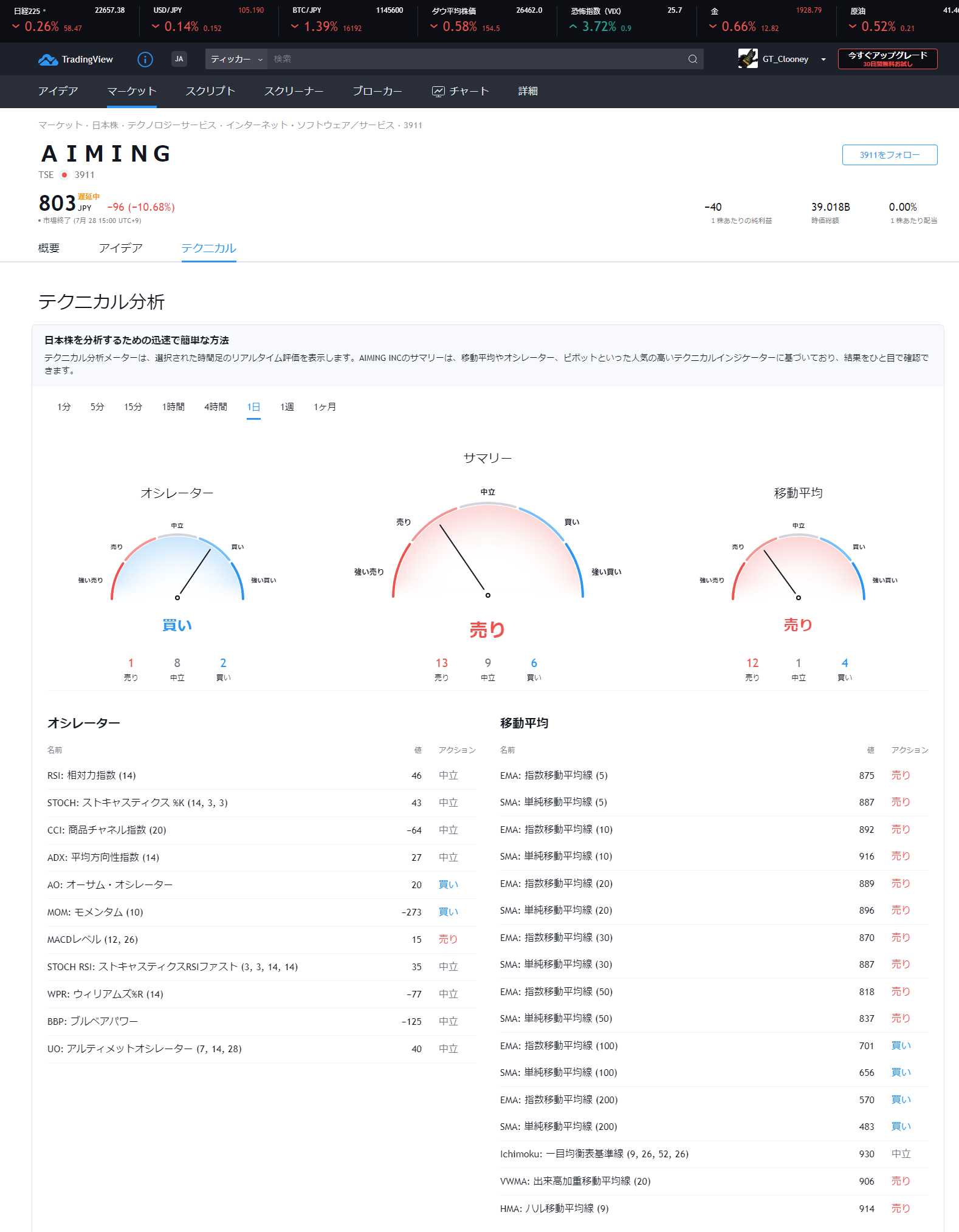Click the MOM: モメンタム (10) row
The height and width of the screenshot is (1232, 959).
coord(261,912)
